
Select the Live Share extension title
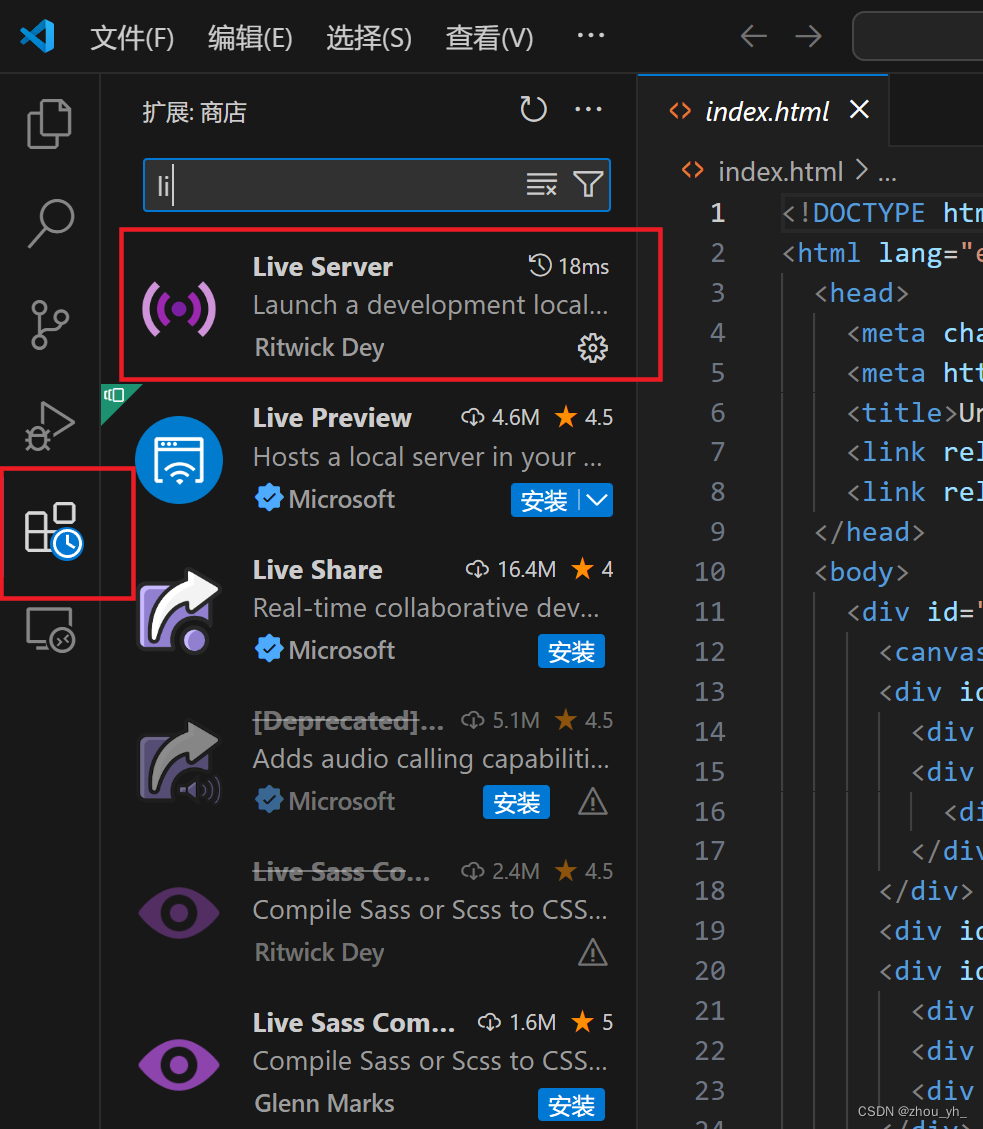318,570
